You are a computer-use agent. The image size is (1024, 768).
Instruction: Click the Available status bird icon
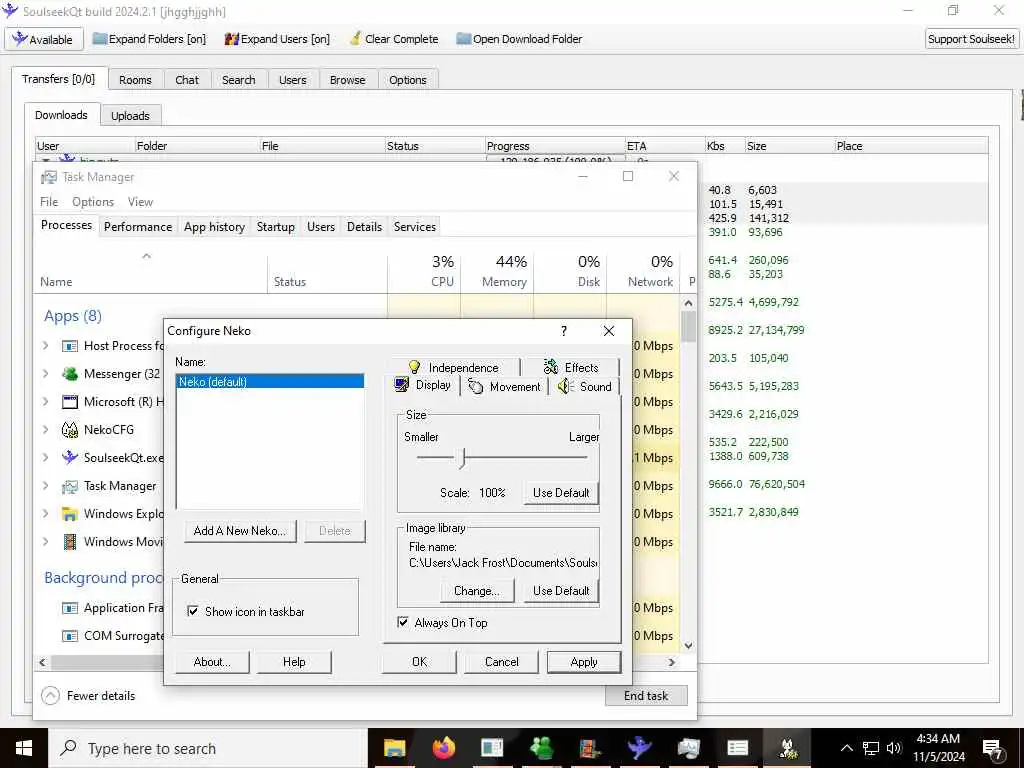20,39
